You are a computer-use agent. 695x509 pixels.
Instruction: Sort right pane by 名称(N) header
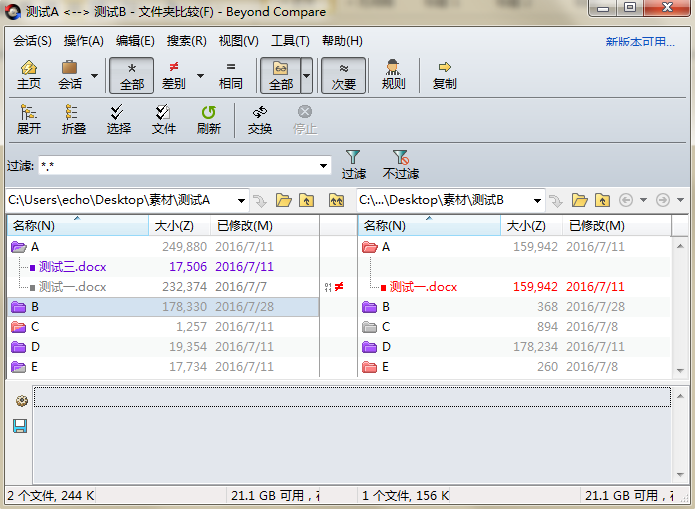[429, 226]
